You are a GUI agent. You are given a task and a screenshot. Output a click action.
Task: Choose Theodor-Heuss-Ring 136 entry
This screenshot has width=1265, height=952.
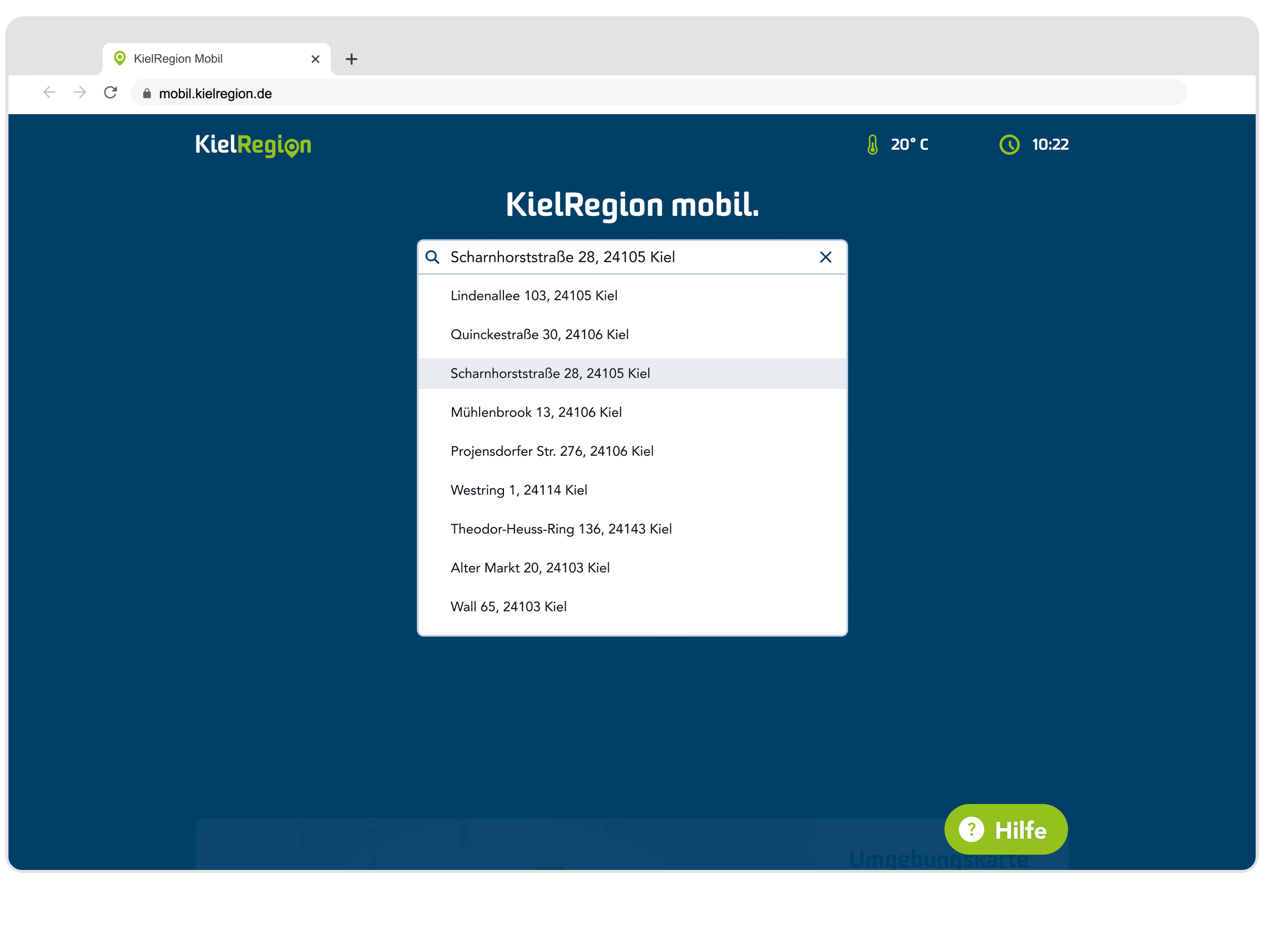click(561, 529)
